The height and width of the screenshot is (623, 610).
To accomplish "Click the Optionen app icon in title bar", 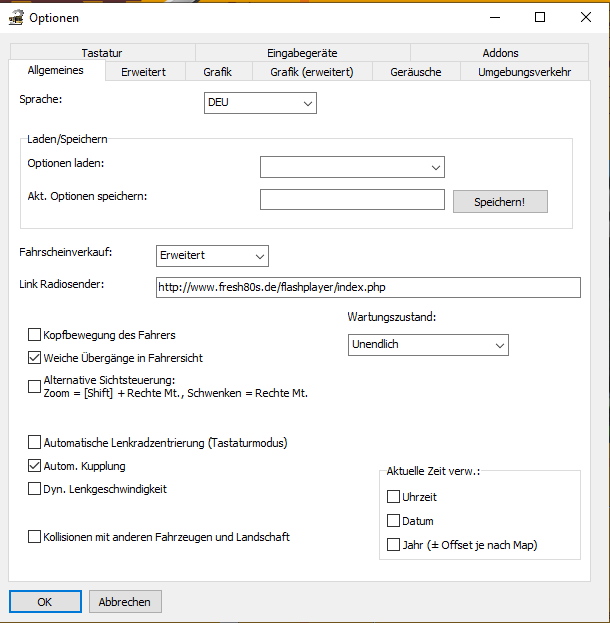I will (15, 17).
